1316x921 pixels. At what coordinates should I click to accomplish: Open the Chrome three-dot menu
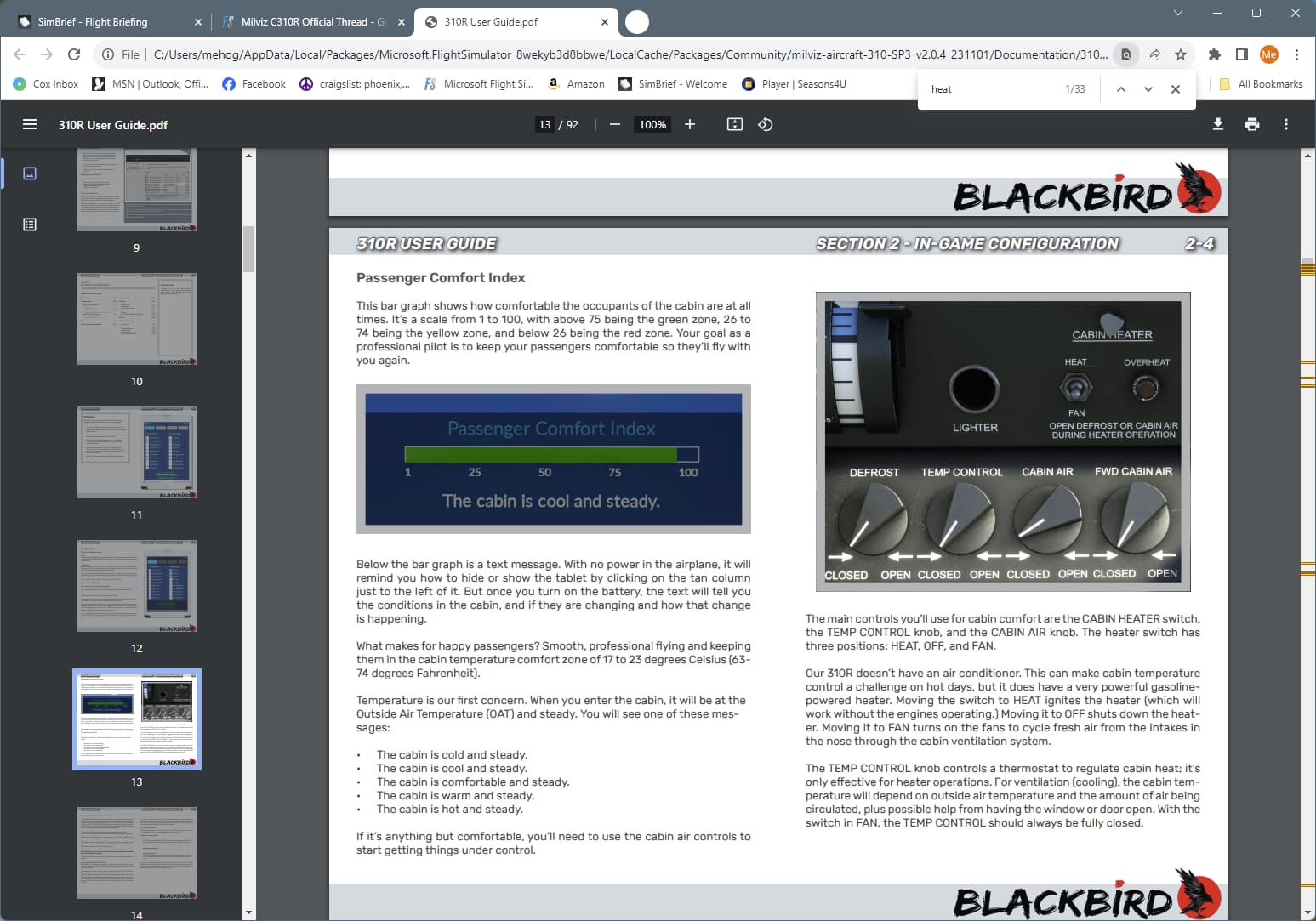pos(1296,54)
